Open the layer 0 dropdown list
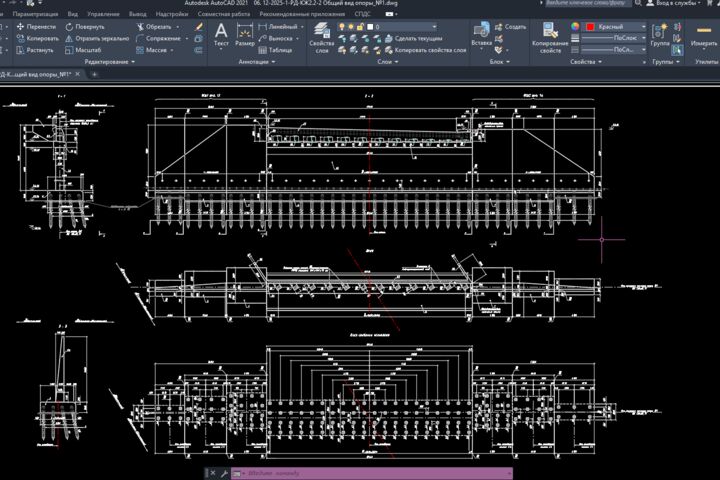 (434, 27)
